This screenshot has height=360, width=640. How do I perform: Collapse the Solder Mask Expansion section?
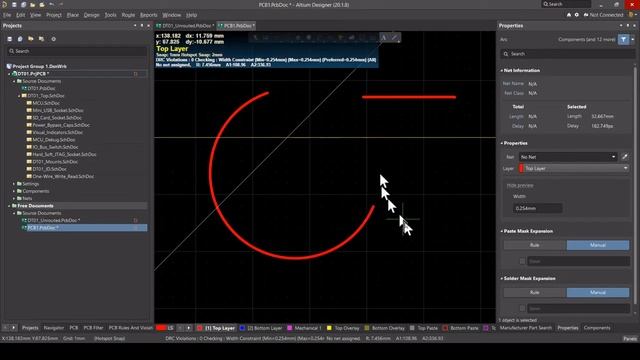tap(502, 278)
